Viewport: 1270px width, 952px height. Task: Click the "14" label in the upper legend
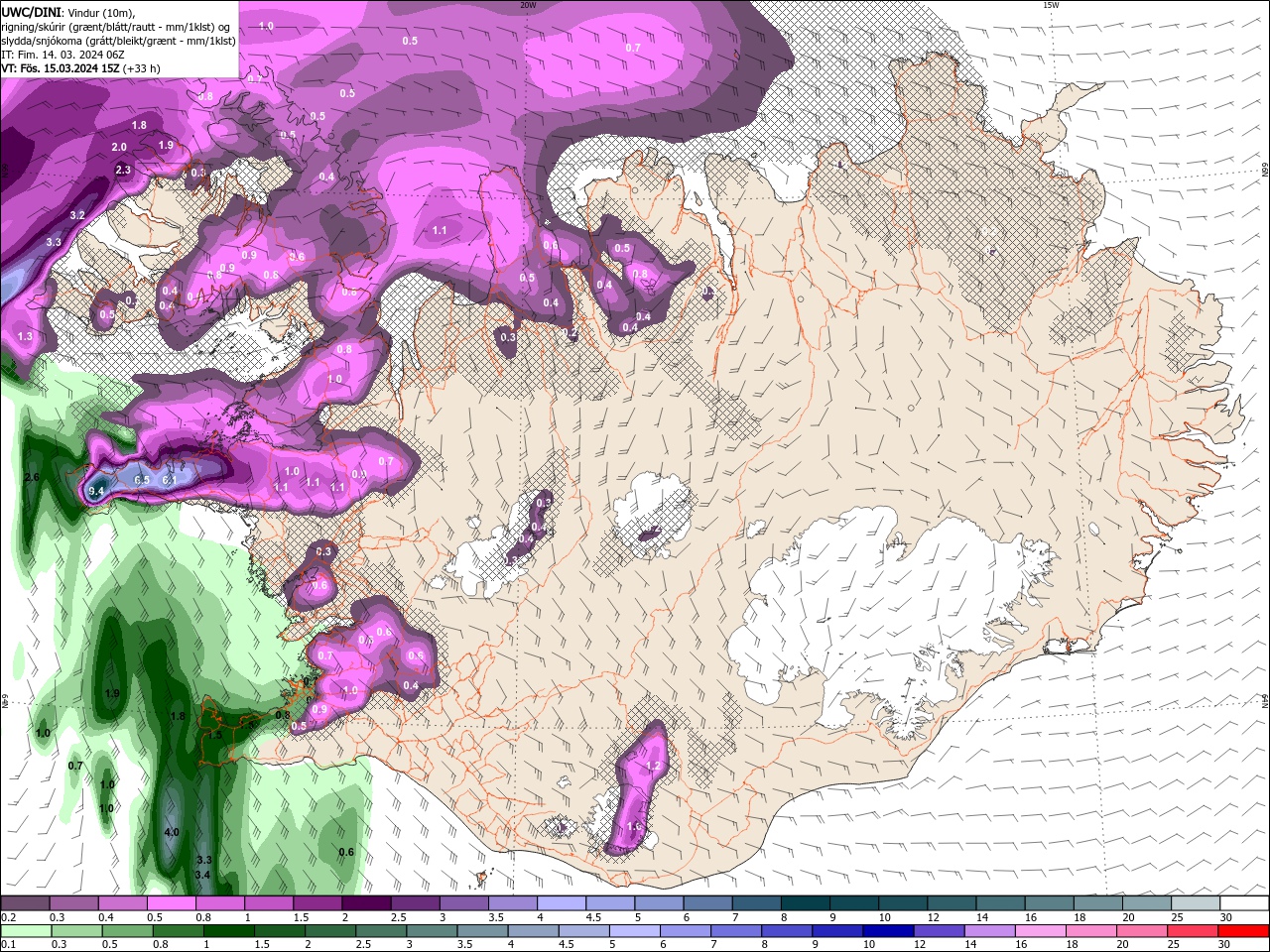pyautogui.click(x=981, y=917)
